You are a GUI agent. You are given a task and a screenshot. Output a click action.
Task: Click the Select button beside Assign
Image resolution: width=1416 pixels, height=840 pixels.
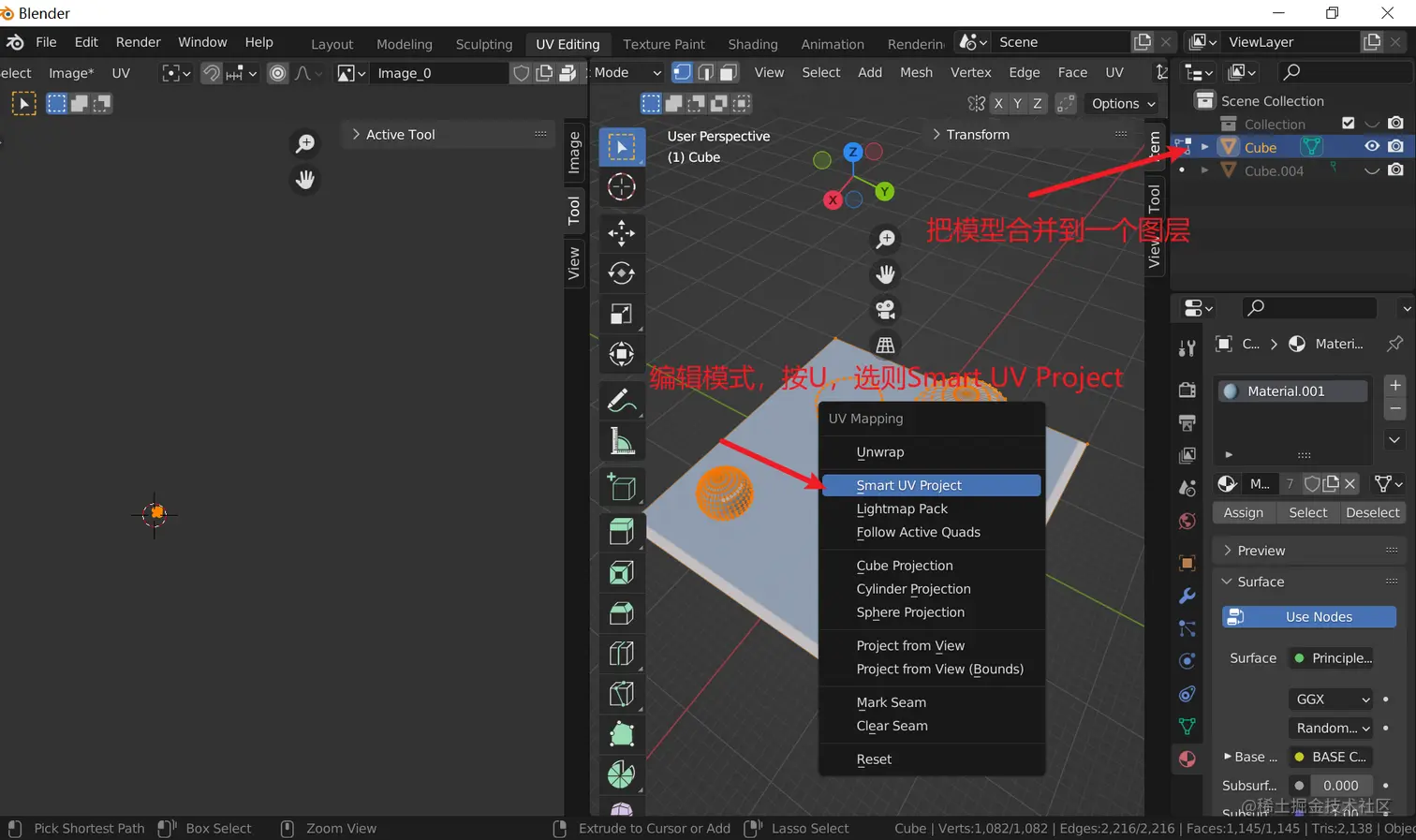1307,512
